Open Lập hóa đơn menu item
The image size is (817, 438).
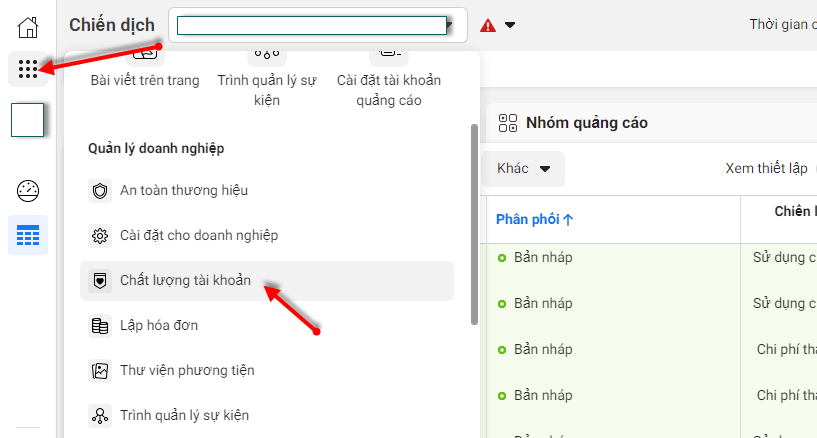(x=267, y=326)
